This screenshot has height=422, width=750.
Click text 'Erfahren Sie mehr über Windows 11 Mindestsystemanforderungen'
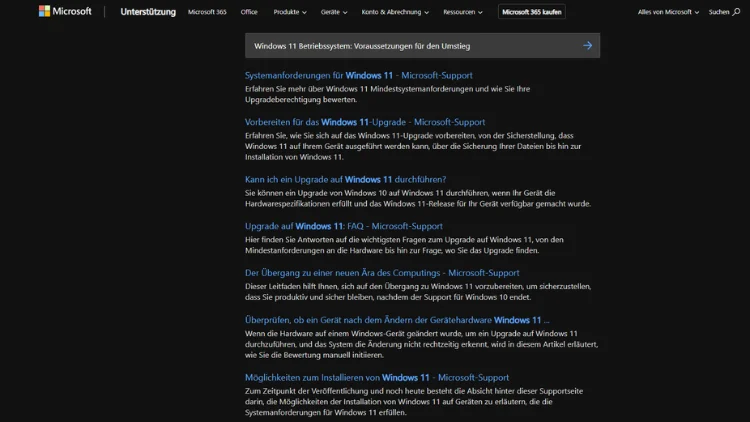(x=359, y=89)
